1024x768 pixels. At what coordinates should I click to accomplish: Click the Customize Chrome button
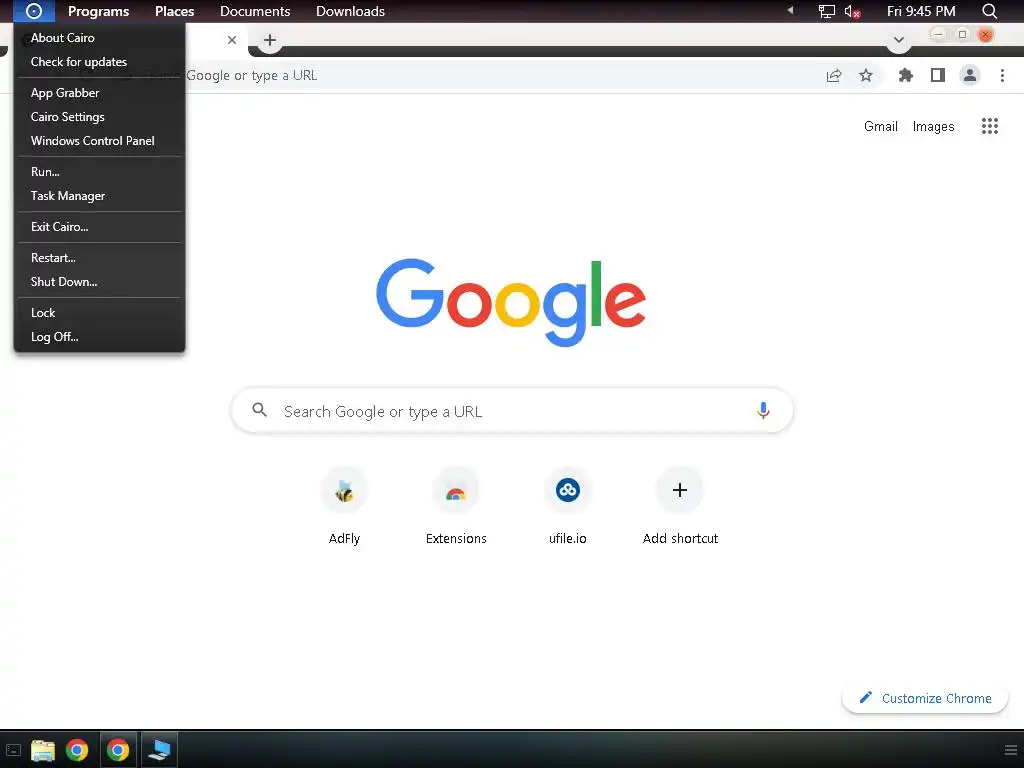[x=925, y=698]
